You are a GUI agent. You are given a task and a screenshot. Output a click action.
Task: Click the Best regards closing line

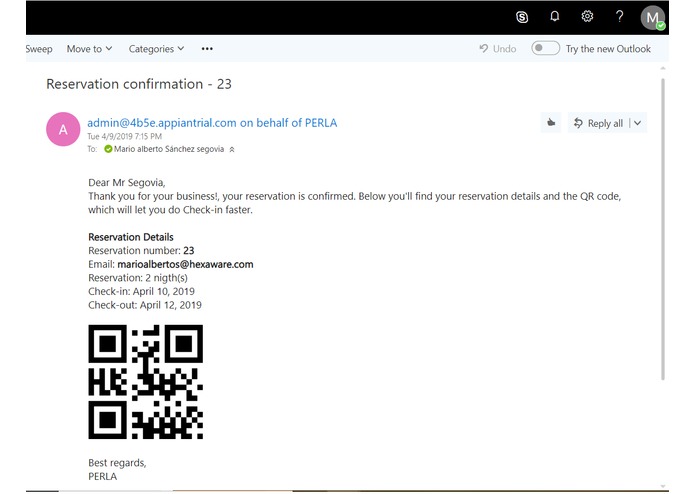click(117, 463)
